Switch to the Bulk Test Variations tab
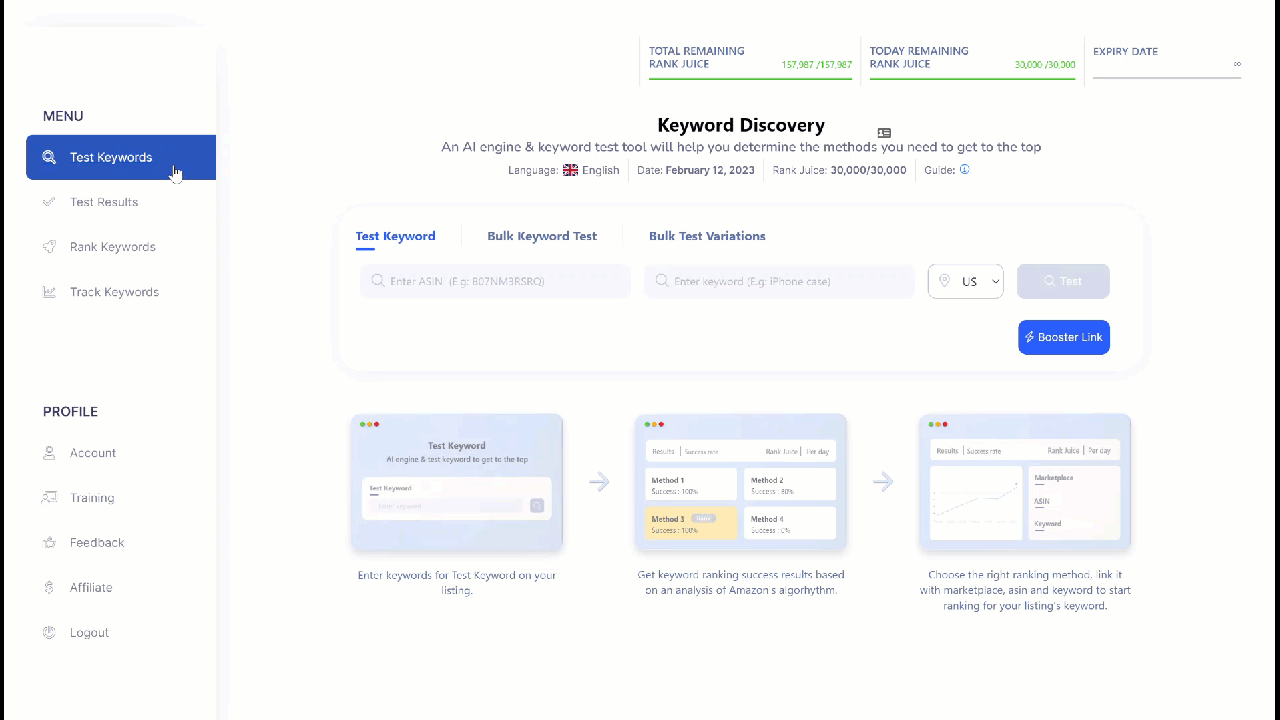Image resolution: width=1280 pixels, height=720 pixels. click(707, 236)
